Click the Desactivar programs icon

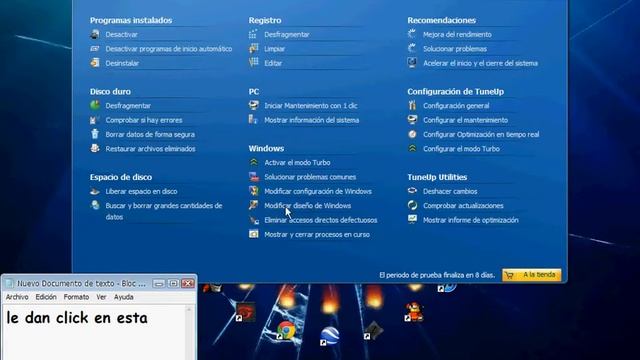(x=95, y=34)
